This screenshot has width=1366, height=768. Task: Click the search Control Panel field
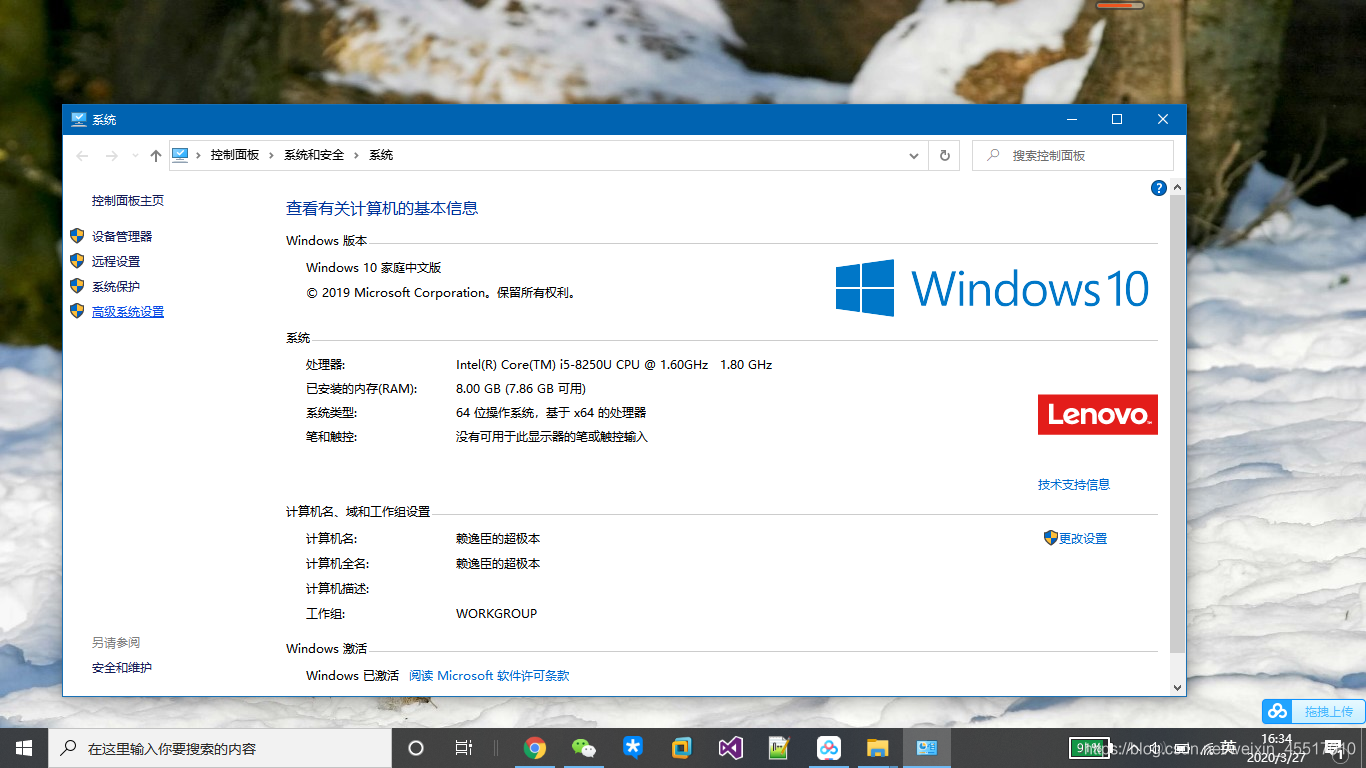pos(1073,156)
